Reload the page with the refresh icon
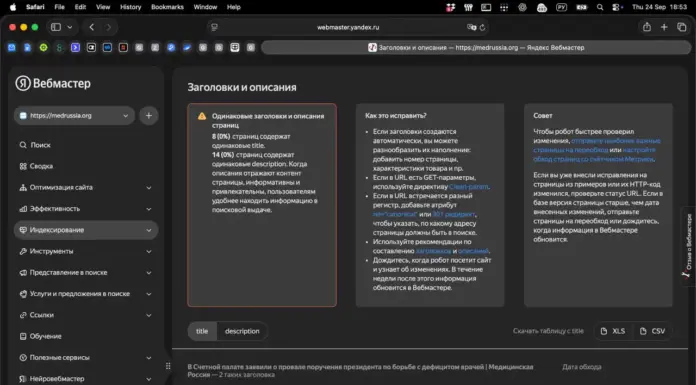The image size is (696, 385). pyautogui.click(x=482, y=27)
